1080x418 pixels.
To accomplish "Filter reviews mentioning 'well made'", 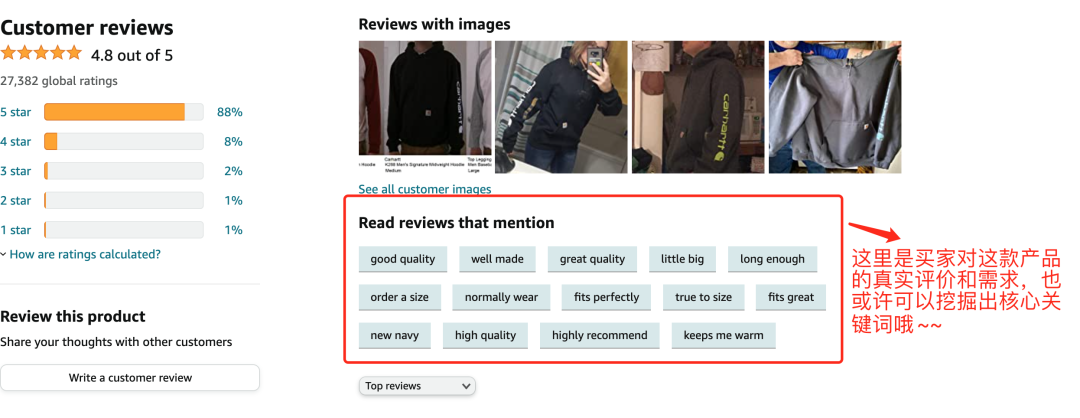I will tap(497, 260).
